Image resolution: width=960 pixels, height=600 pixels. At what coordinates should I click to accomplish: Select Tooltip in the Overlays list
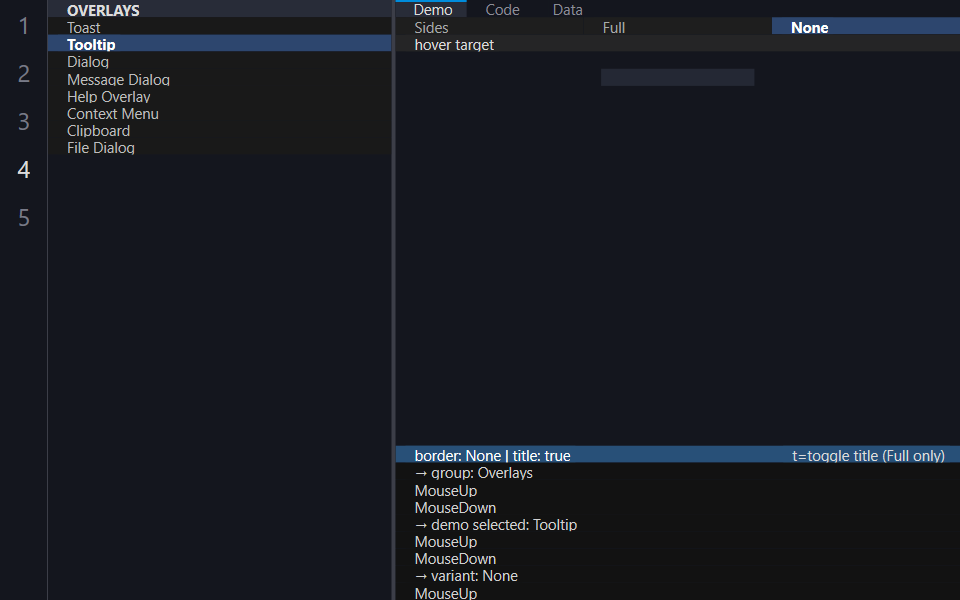click(219, 45)
